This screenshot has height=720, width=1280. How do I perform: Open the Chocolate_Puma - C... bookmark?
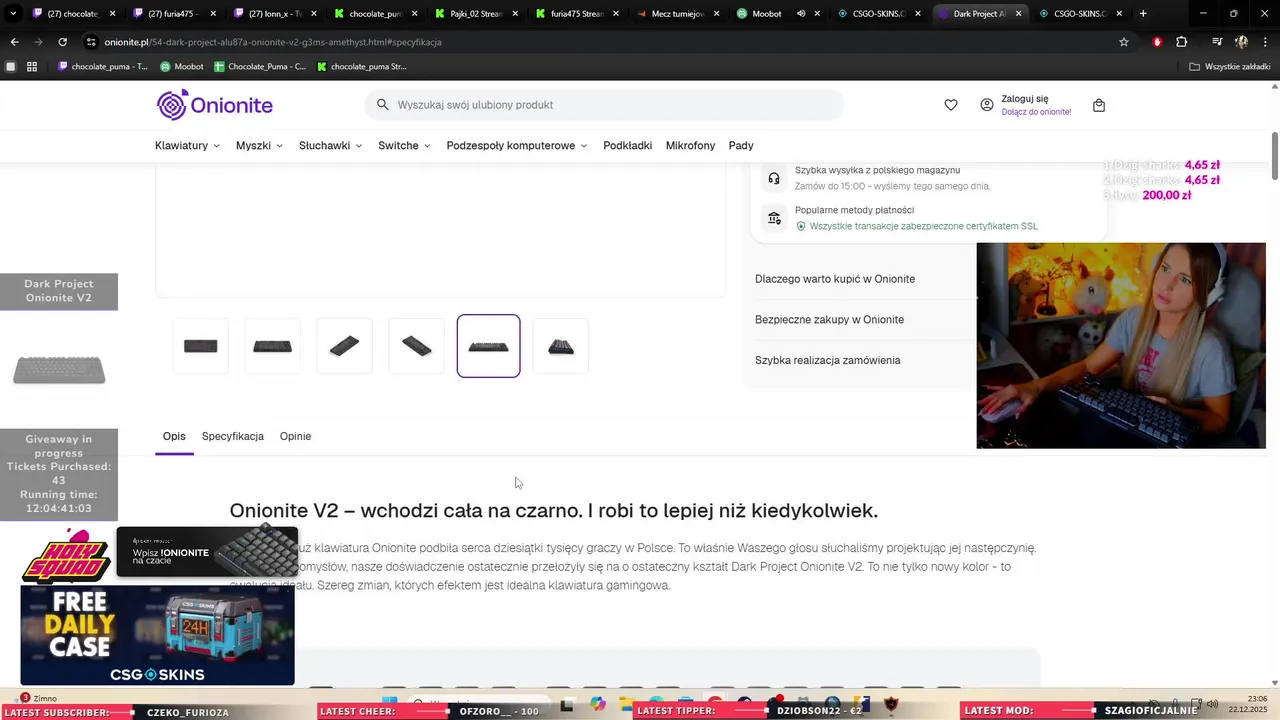259,67
